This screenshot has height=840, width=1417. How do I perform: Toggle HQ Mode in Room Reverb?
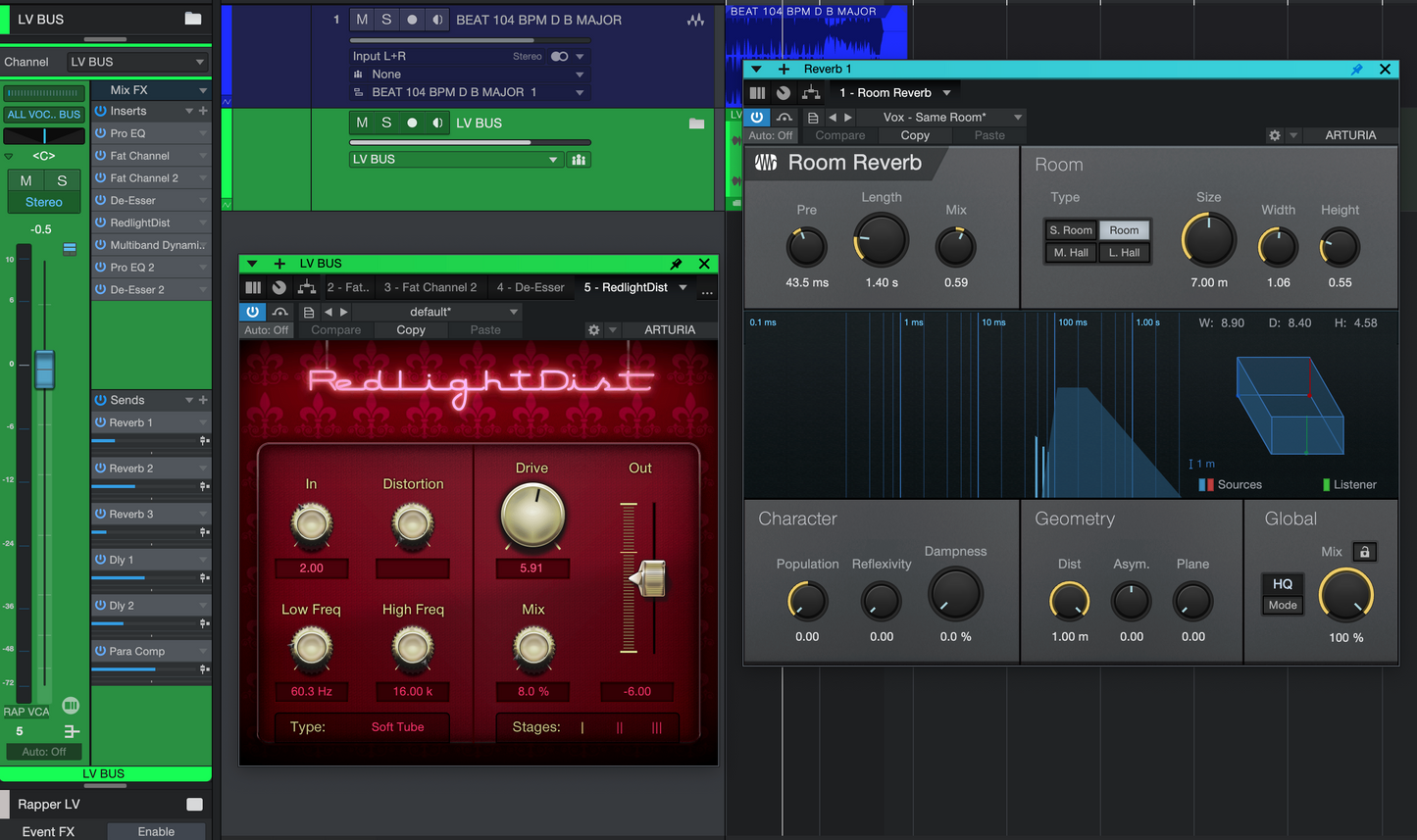[1283, 593]
